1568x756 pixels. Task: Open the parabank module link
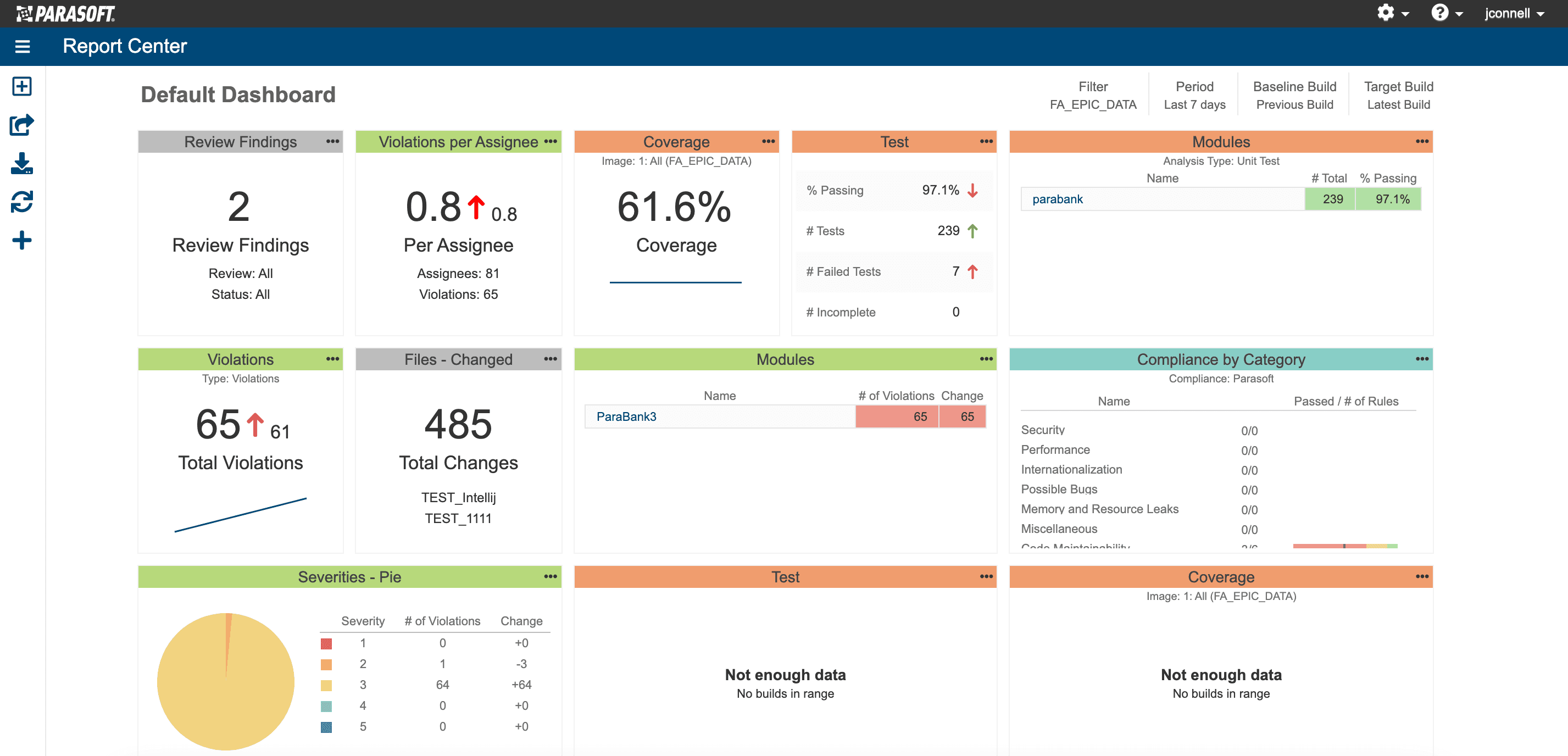1057,199
